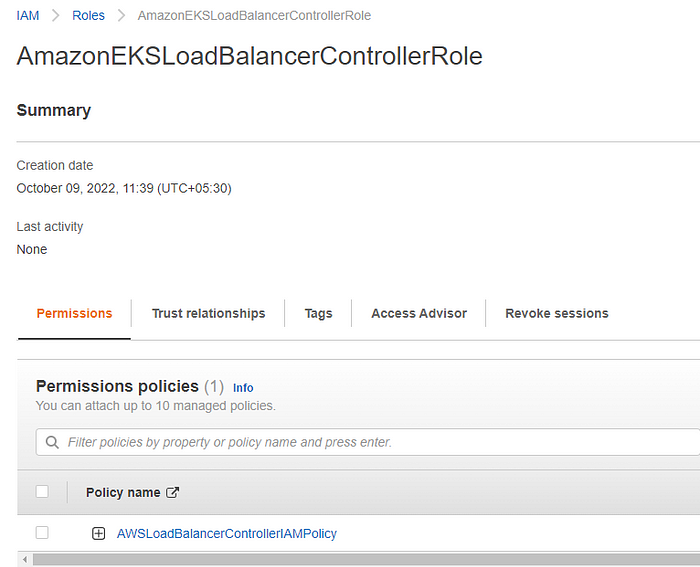
Task: Click the horizontal scrollbar track
Action: tap(366, 559)
